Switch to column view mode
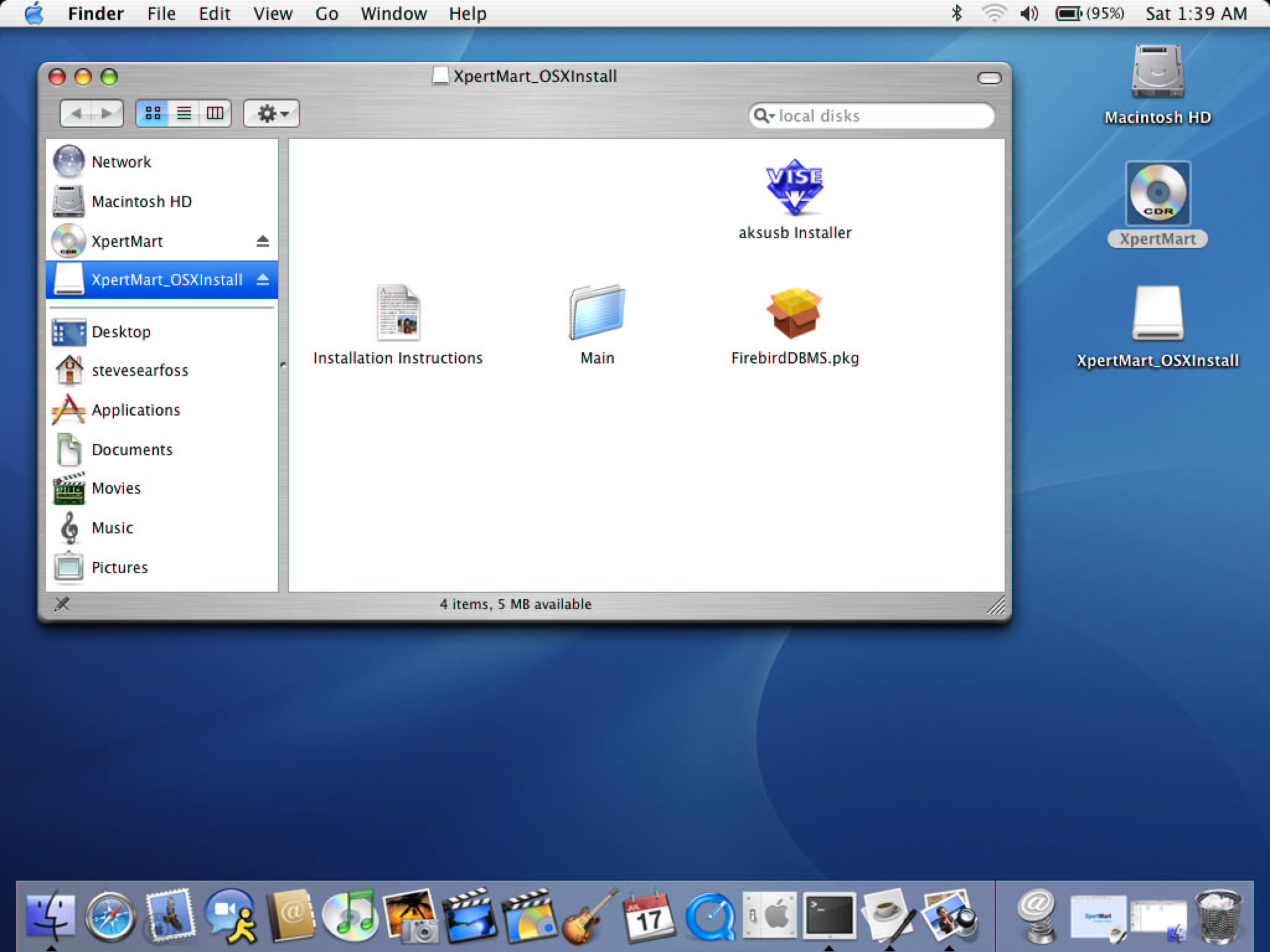 [x=215, y=113]
